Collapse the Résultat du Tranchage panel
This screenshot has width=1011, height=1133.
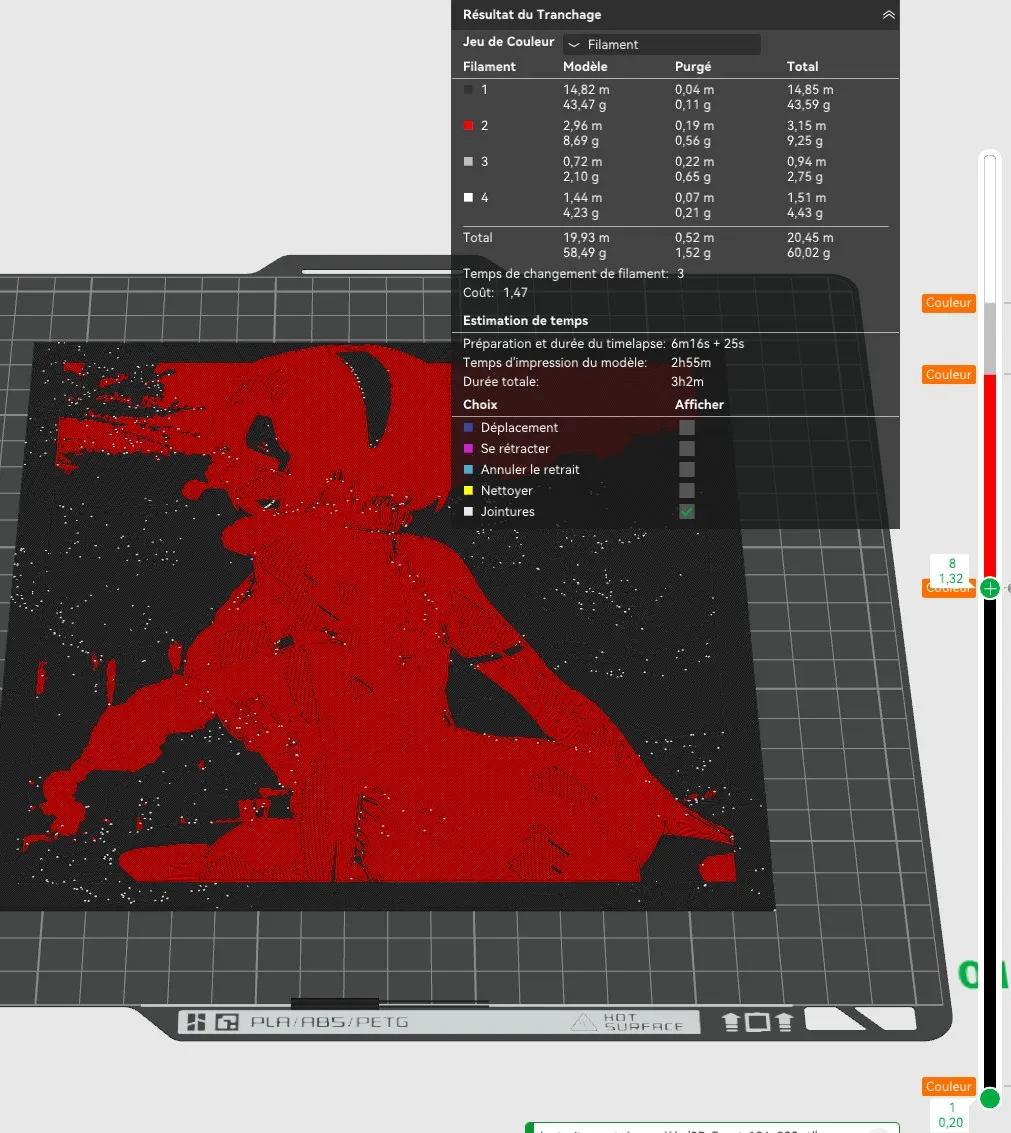888,14
